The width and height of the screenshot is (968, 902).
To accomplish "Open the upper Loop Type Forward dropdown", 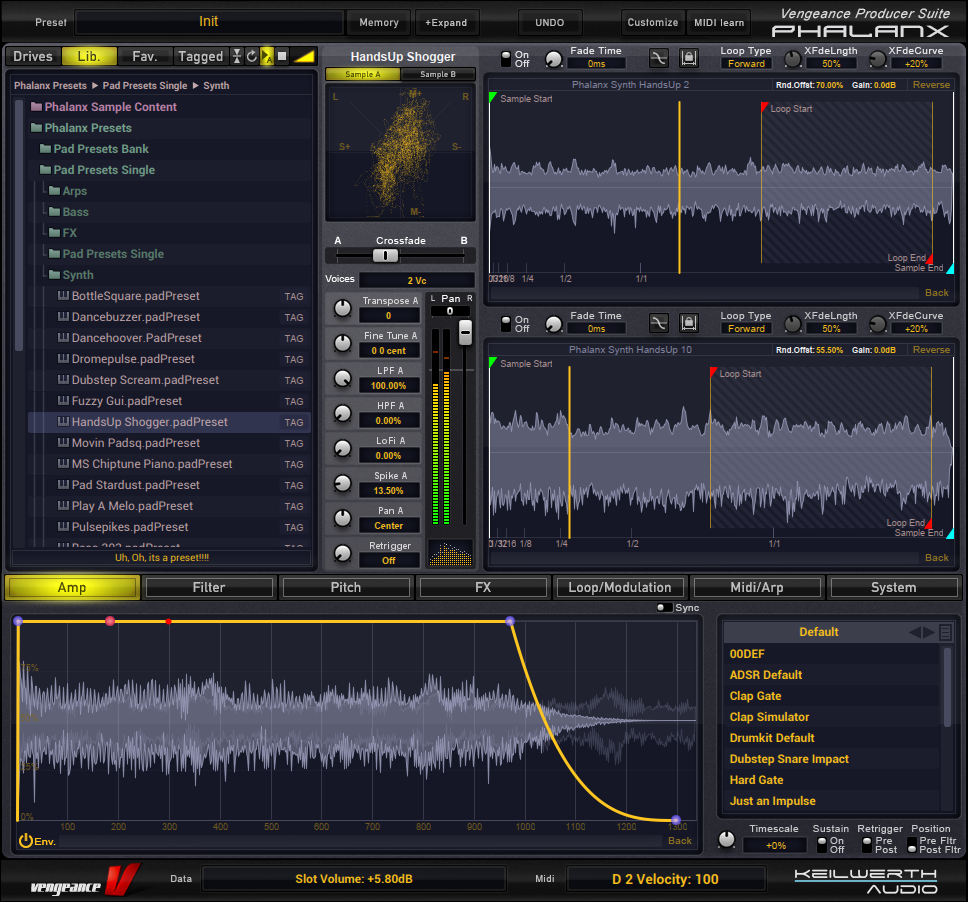I will pos(746,64).
